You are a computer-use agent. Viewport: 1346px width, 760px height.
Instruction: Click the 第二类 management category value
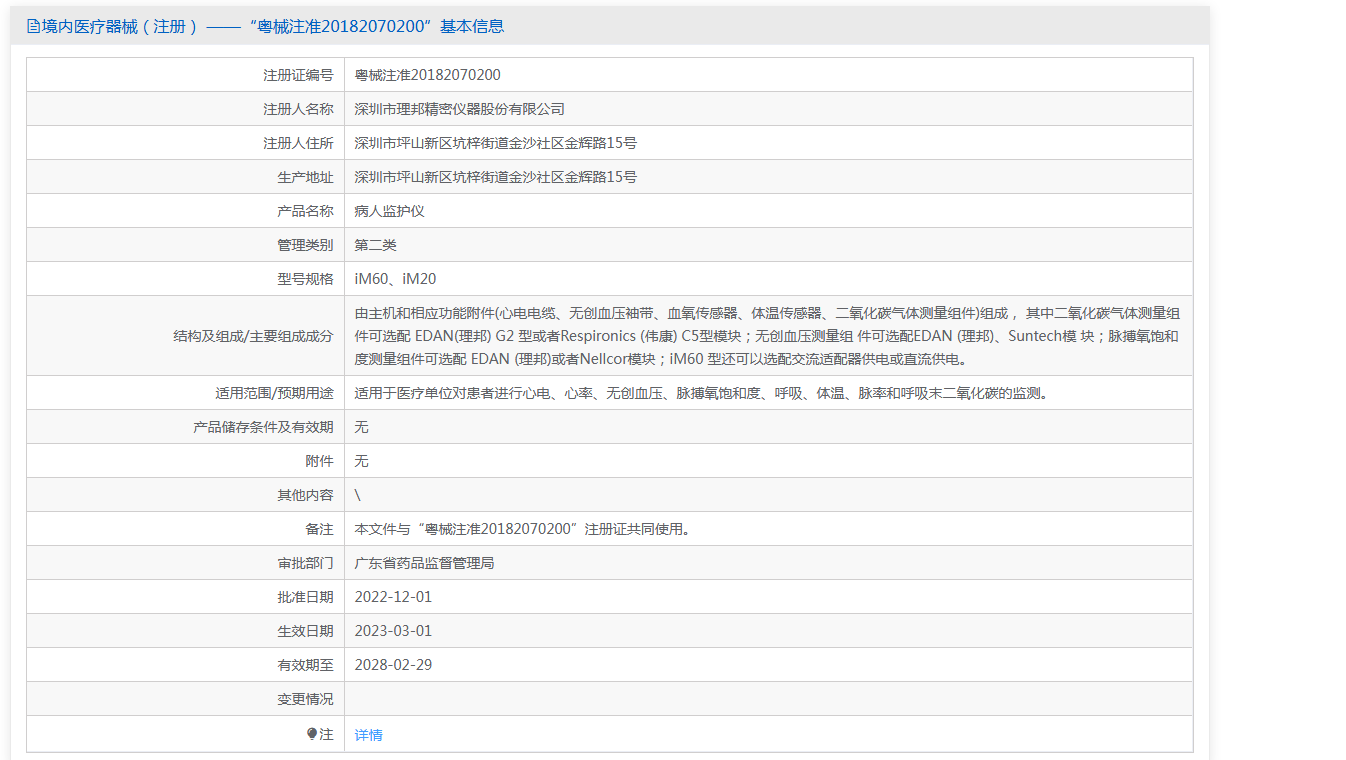(x=376, y=245)
